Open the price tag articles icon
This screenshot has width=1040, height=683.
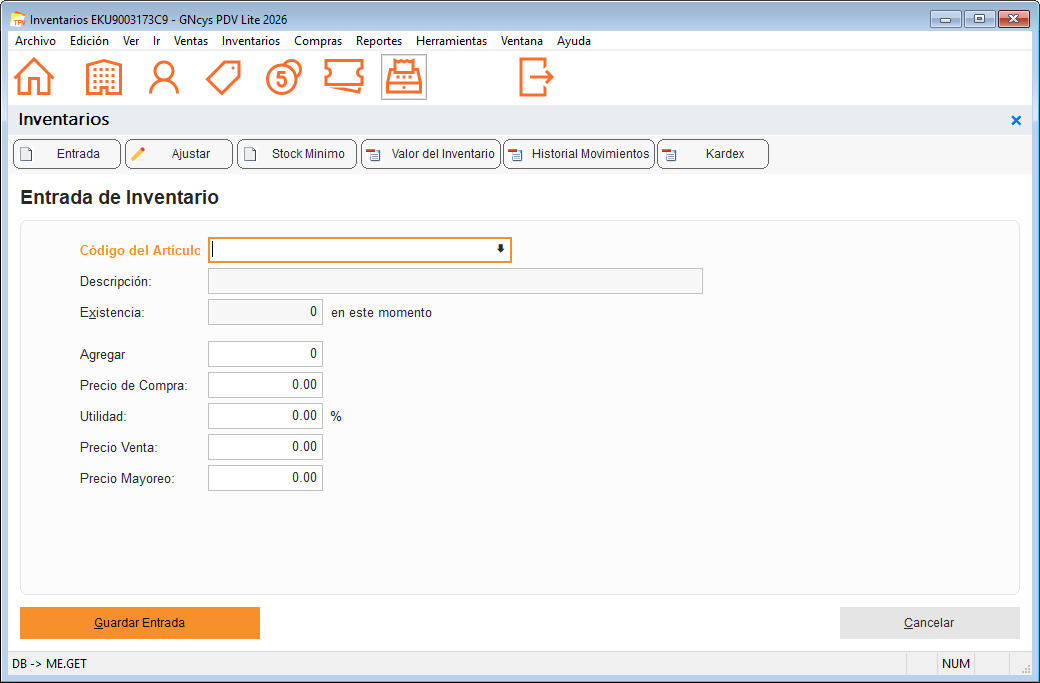point(224,77)
